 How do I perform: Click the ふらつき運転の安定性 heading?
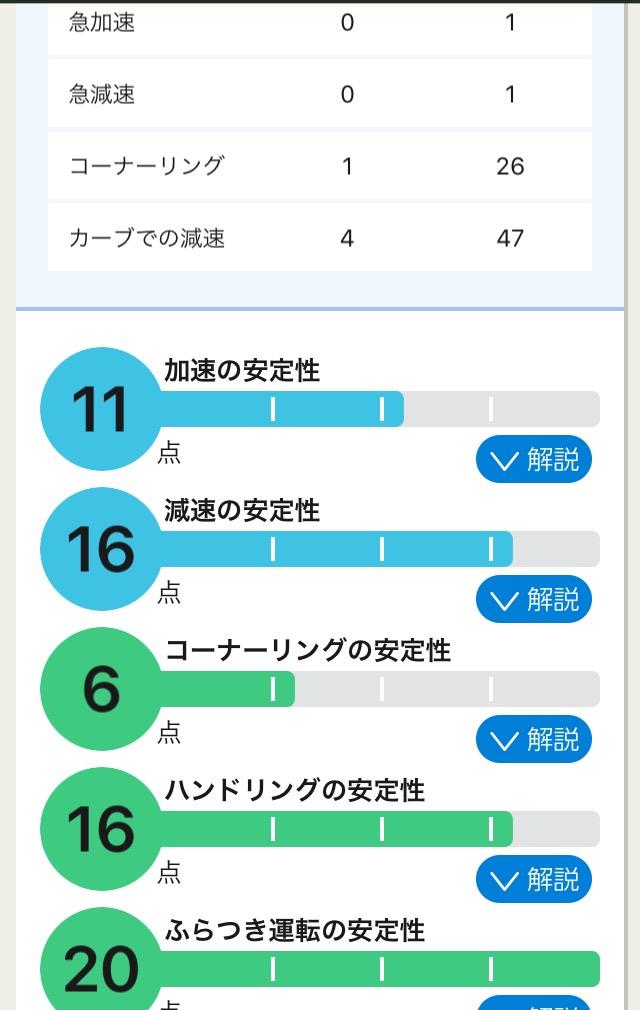tap(295, 931)
